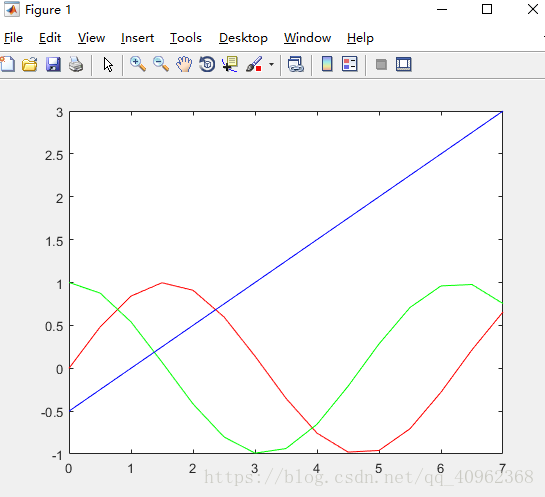Click x-axis tick label 2

click(192, 468)
